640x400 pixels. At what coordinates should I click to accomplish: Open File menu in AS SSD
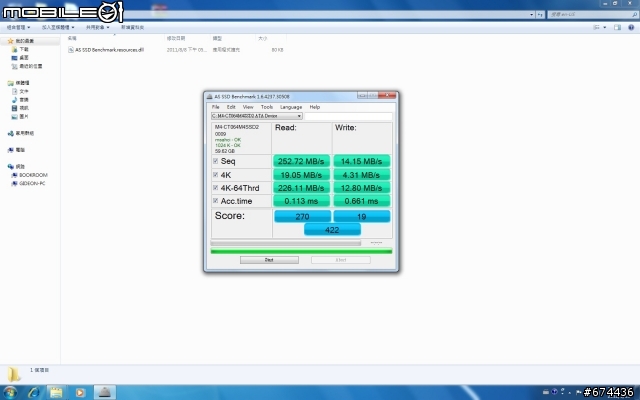(216, 107)
